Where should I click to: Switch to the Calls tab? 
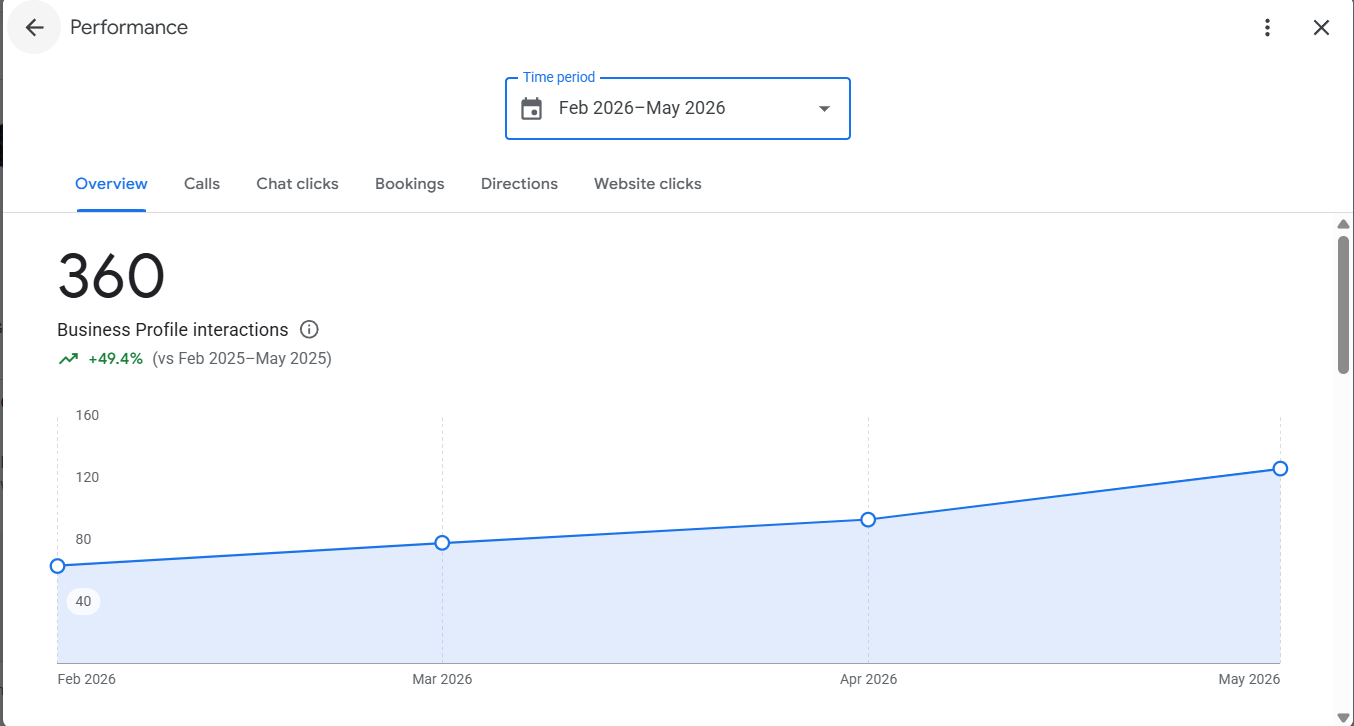click(x=202, y=184)
